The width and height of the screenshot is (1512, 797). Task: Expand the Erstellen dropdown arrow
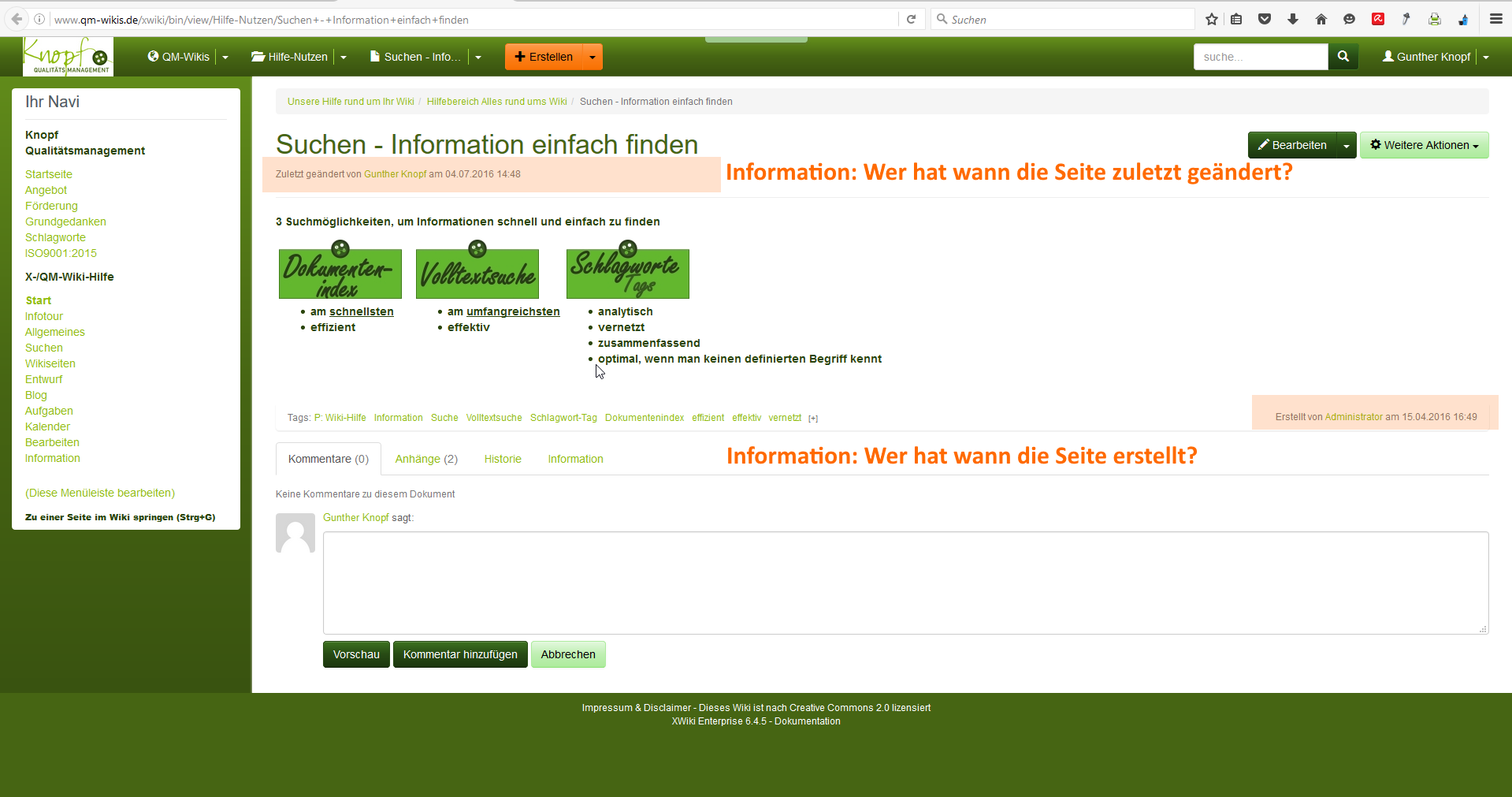593,58
